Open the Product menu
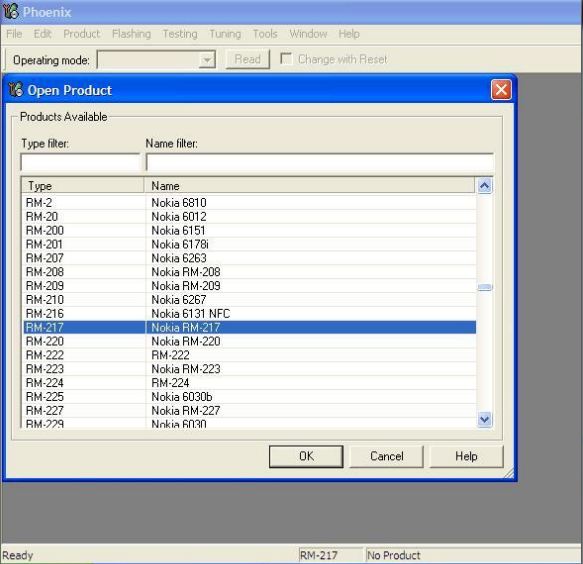 pos(82,34)
